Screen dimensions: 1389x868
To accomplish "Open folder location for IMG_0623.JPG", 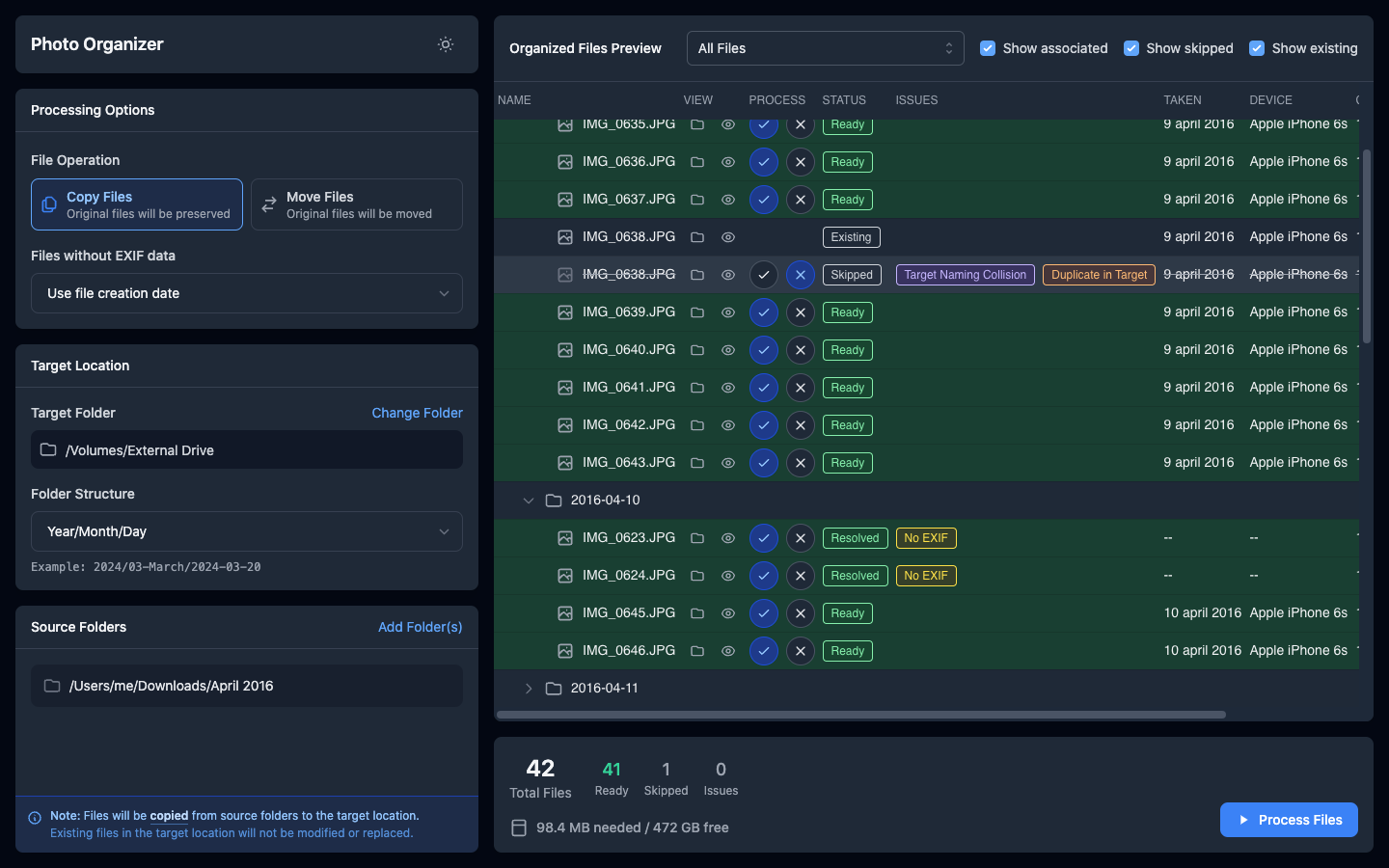I will (x=697, y=538).
